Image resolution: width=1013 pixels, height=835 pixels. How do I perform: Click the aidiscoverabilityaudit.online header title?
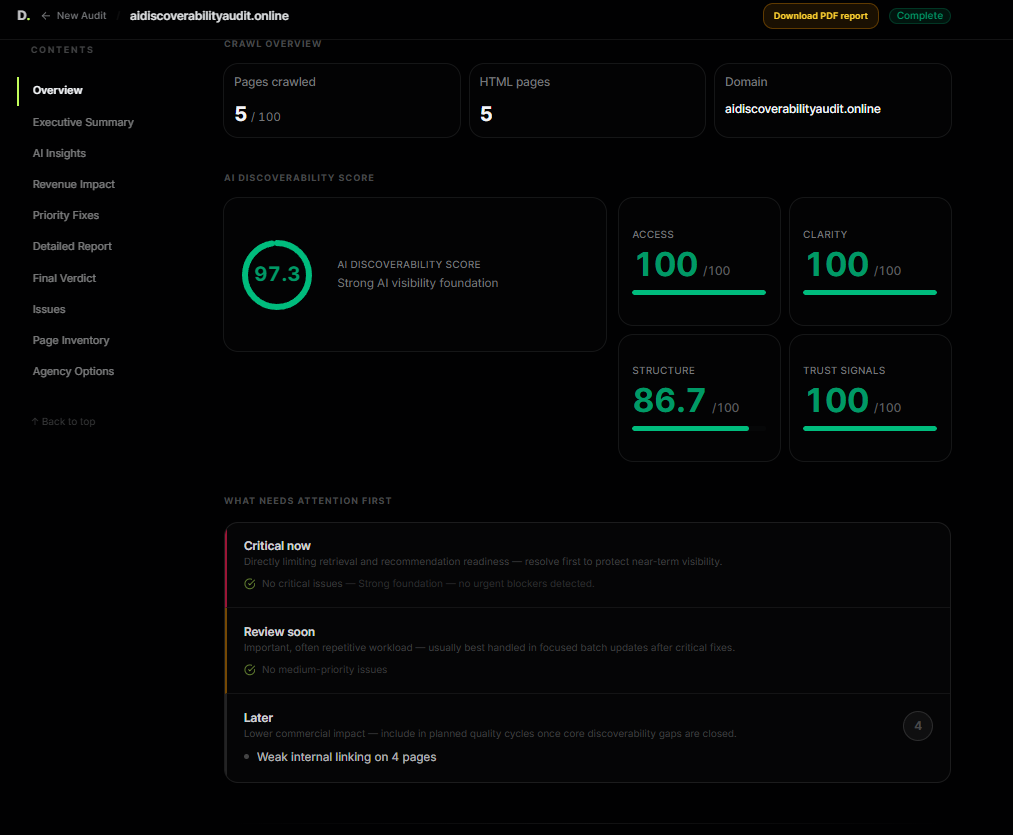(x=209, y=16)
